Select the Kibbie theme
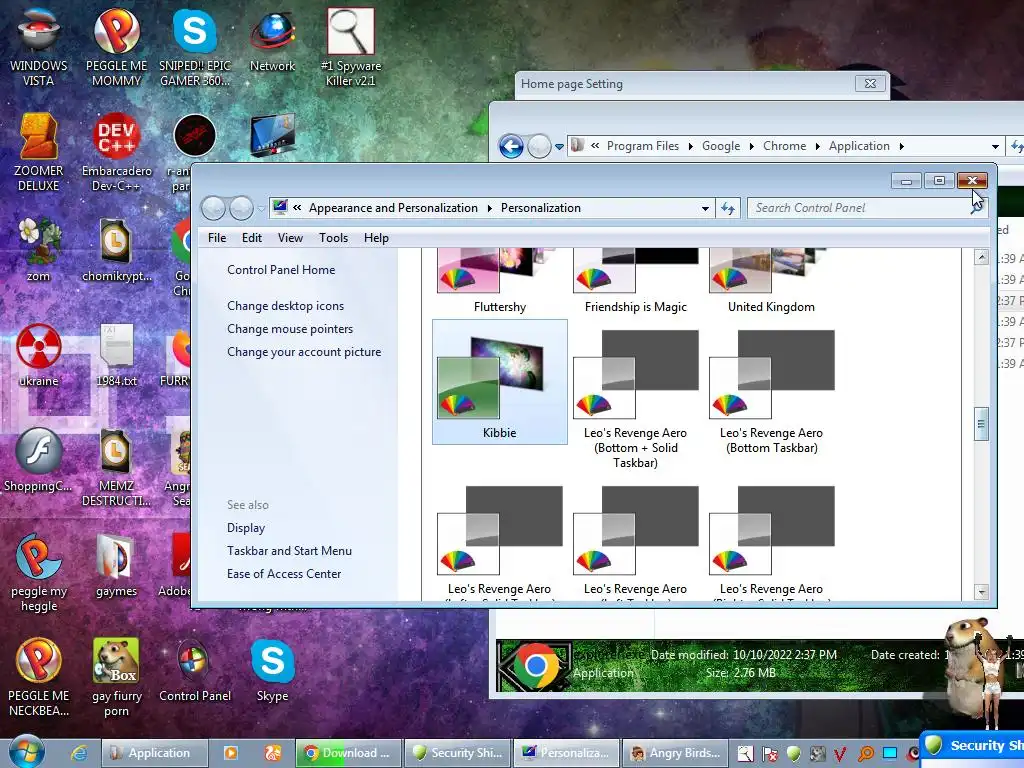The width and height of the screenshot is (1024, 768). [500, 382]
